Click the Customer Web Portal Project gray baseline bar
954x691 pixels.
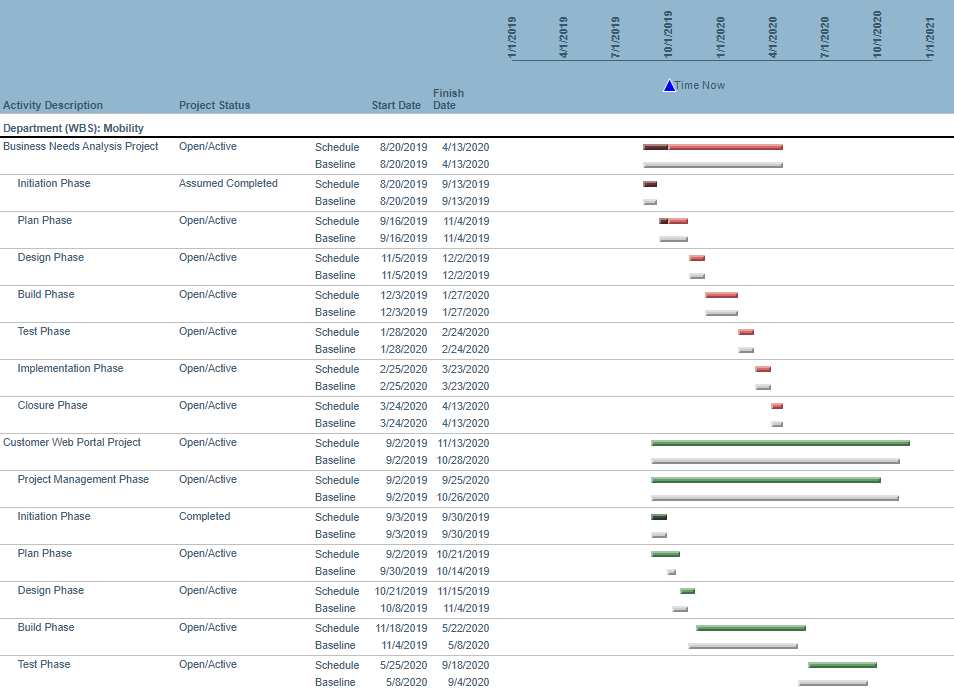click(x=776, y=461)
